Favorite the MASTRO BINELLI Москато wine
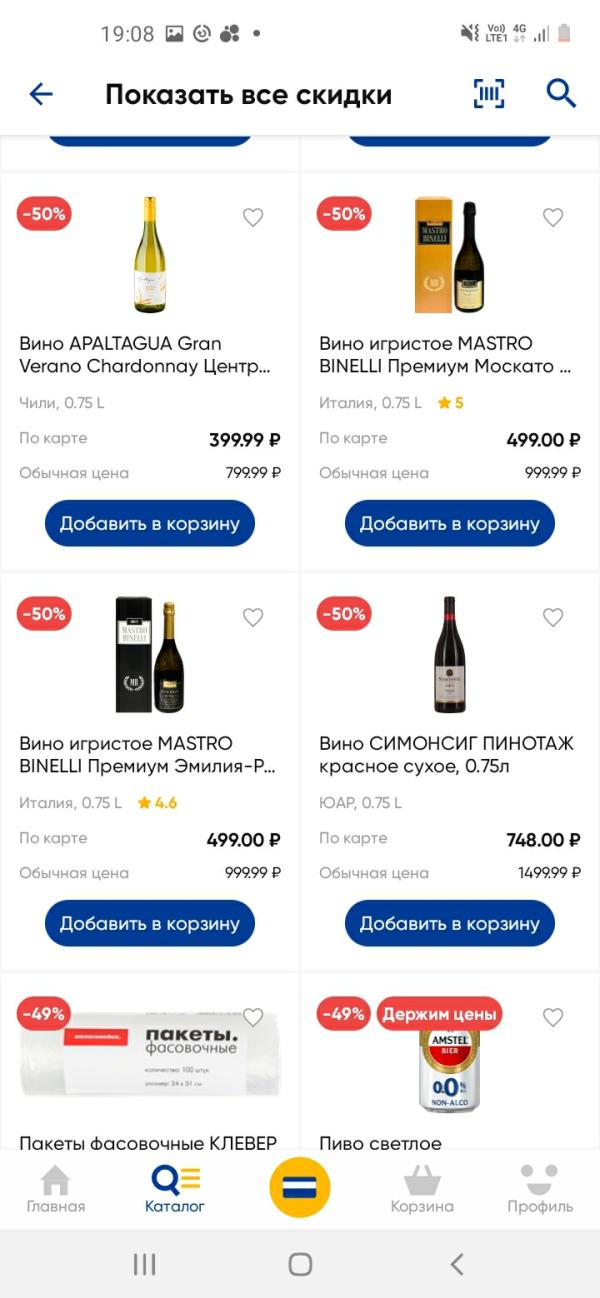The height and width of the screenshot is (1298, 600). click(x=553, y=217)
